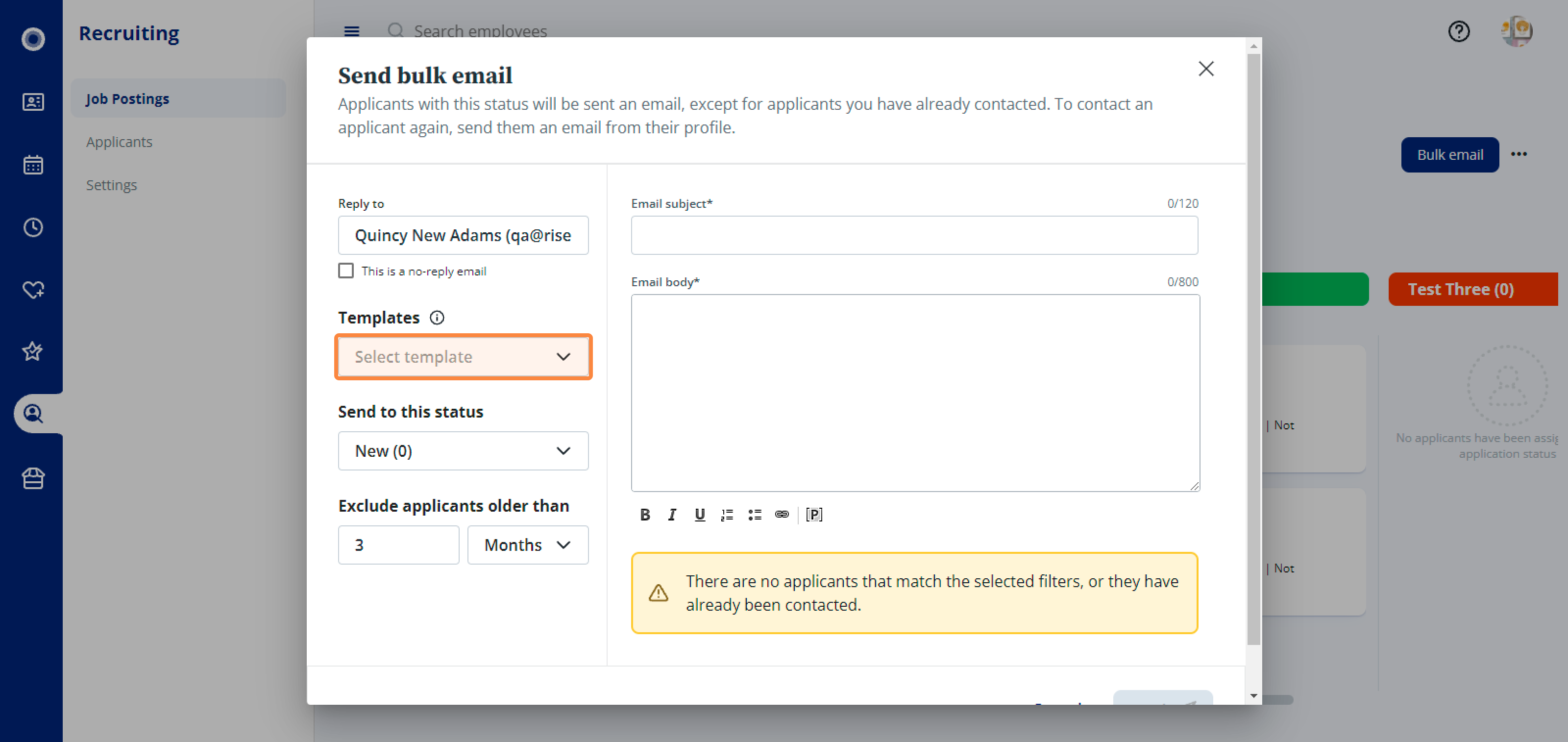1568x742 pixels.
Task: Click the Test Three (0) status column
Action: point(1472,289)
